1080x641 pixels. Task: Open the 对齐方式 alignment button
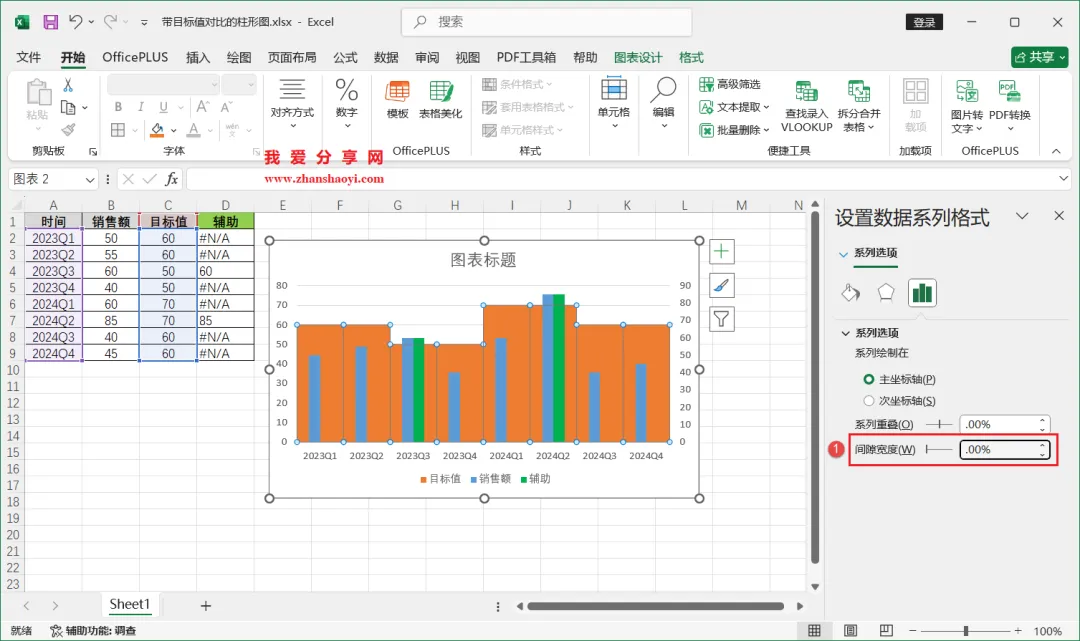coord(292,103)
